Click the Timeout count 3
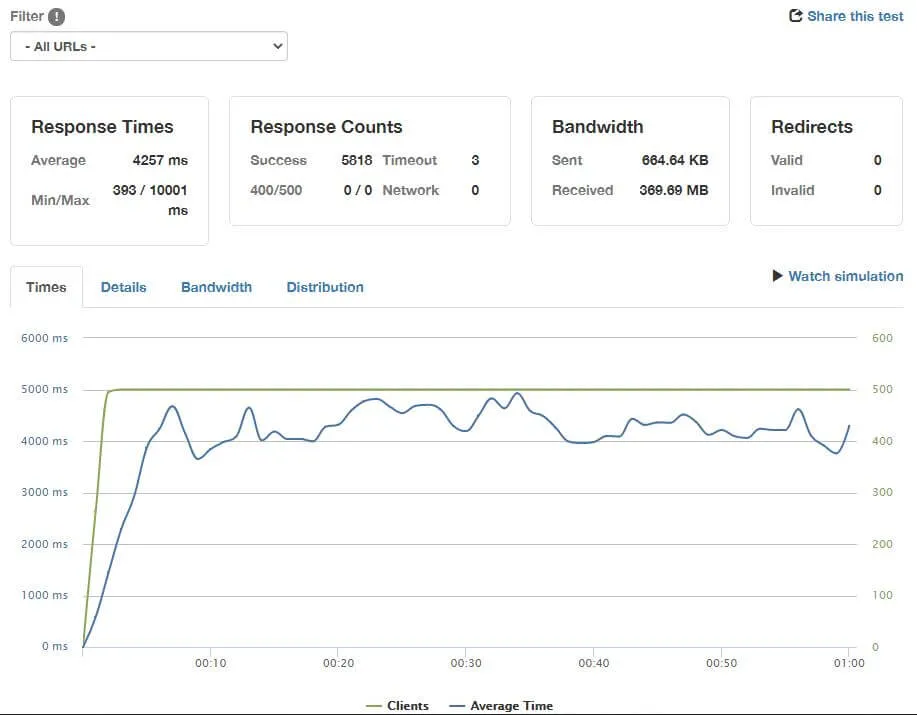Image resolution: width=917 pixels, height=715 pixels. point(475,160)
